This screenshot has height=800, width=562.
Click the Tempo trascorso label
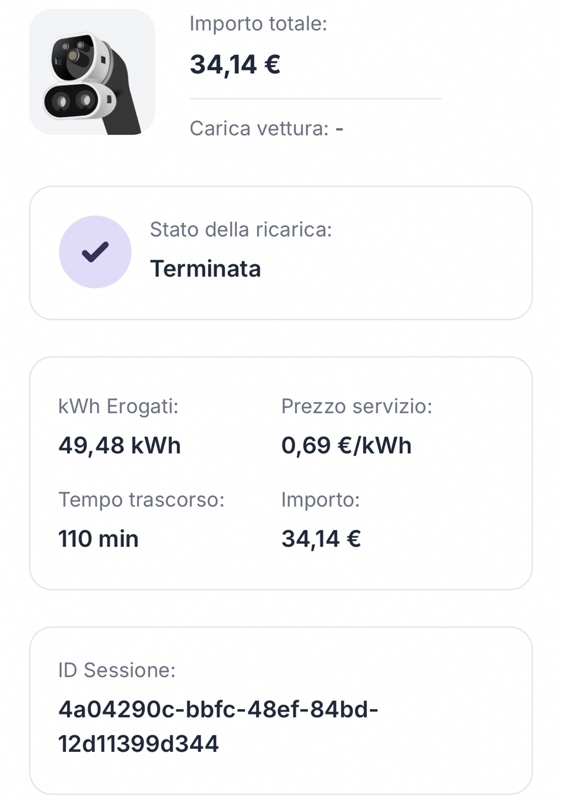[x=141, y=500]
